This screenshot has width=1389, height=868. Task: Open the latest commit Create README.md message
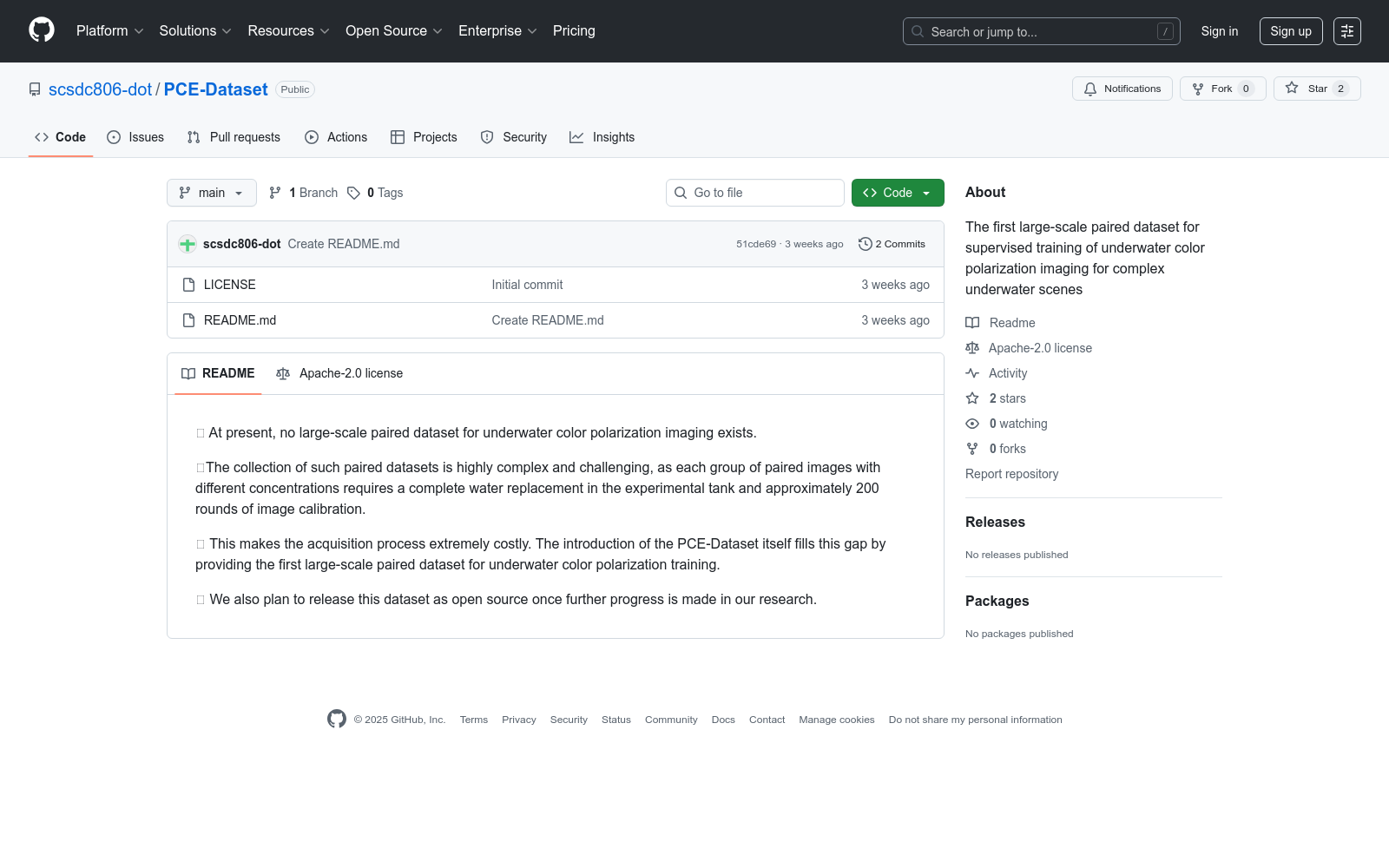click(x=344, y=244)
